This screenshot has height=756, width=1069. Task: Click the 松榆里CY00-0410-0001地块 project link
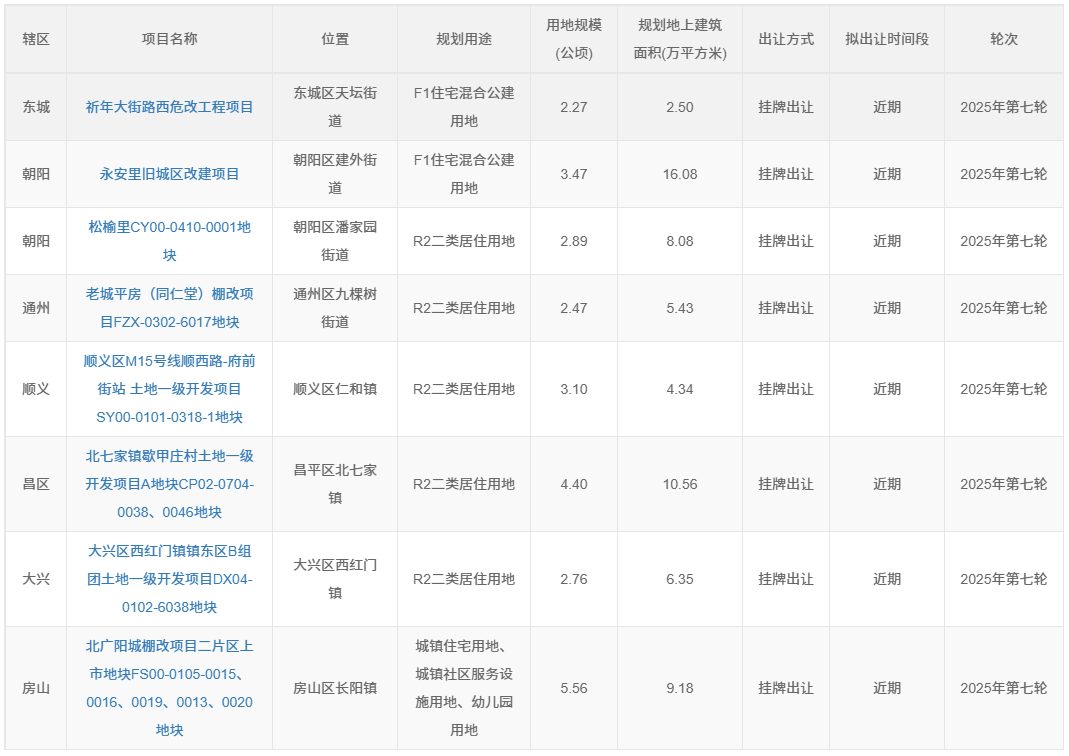(169, 241)
